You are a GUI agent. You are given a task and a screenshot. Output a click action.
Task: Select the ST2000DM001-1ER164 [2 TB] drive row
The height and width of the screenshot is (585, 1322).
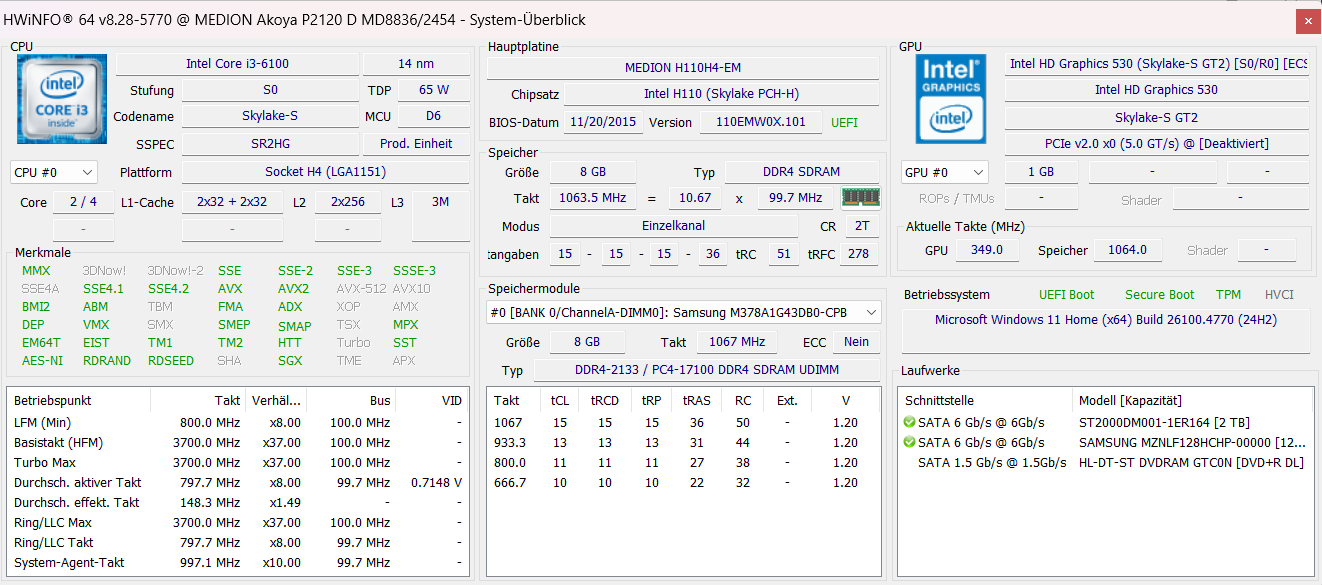click(x=1105, y=423)
